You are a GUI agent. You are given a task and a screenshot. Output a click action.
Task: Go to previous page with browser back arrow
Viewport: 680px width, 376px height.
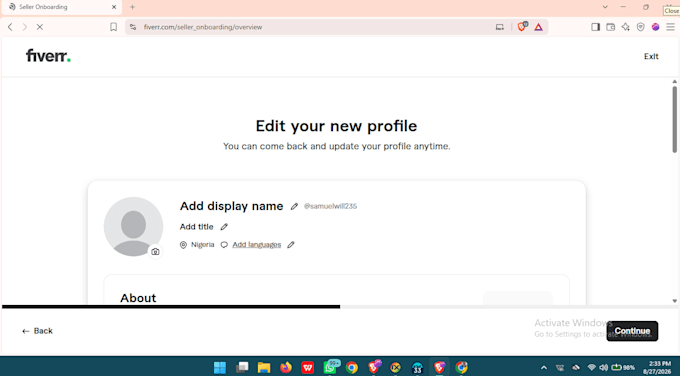[x=10, y=27]
